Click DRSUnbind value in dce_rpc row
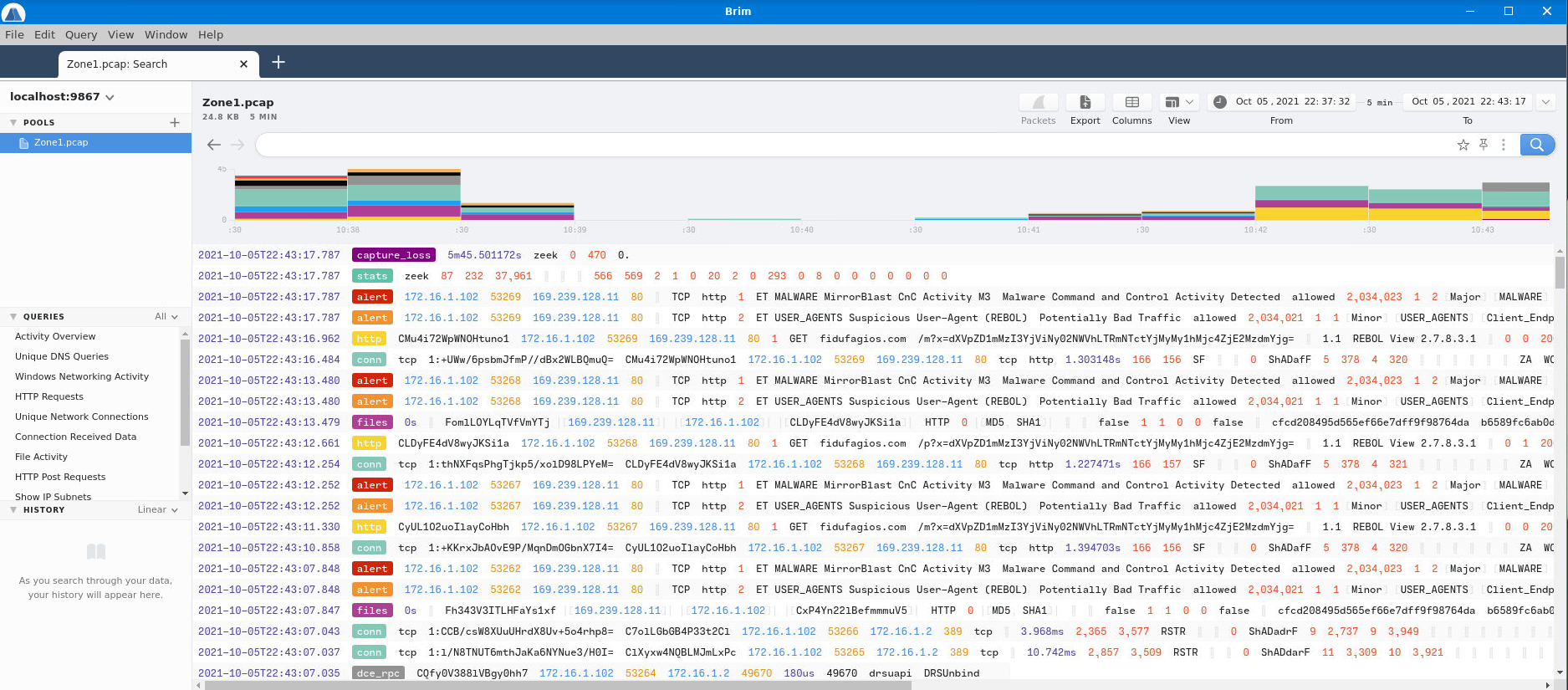Viewport: 1568px width, 690px height. tap(951, 673)
